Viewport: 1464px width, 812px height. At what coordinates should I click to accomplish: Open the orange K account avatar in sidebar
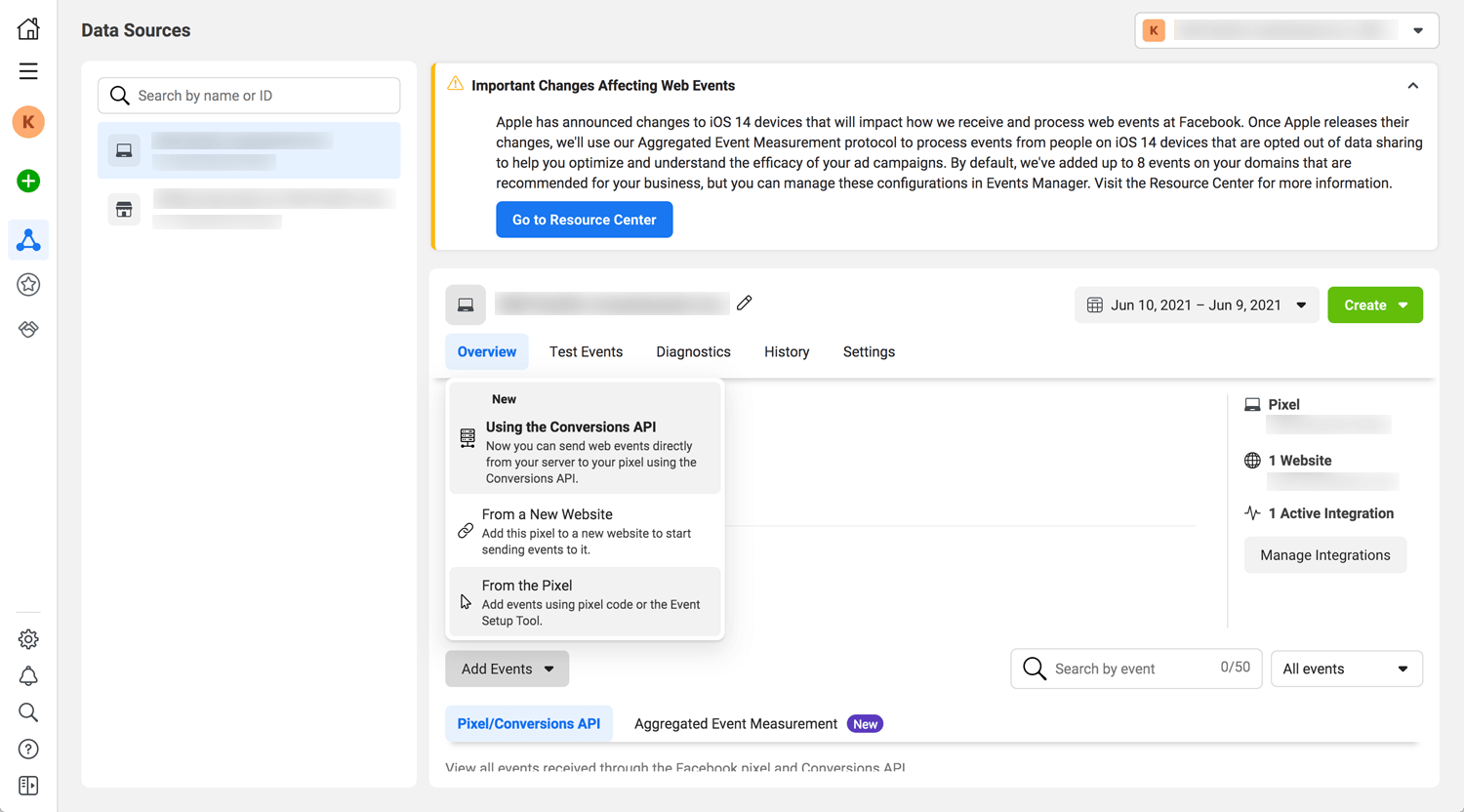pyautogui.click(x=28, y=122)
